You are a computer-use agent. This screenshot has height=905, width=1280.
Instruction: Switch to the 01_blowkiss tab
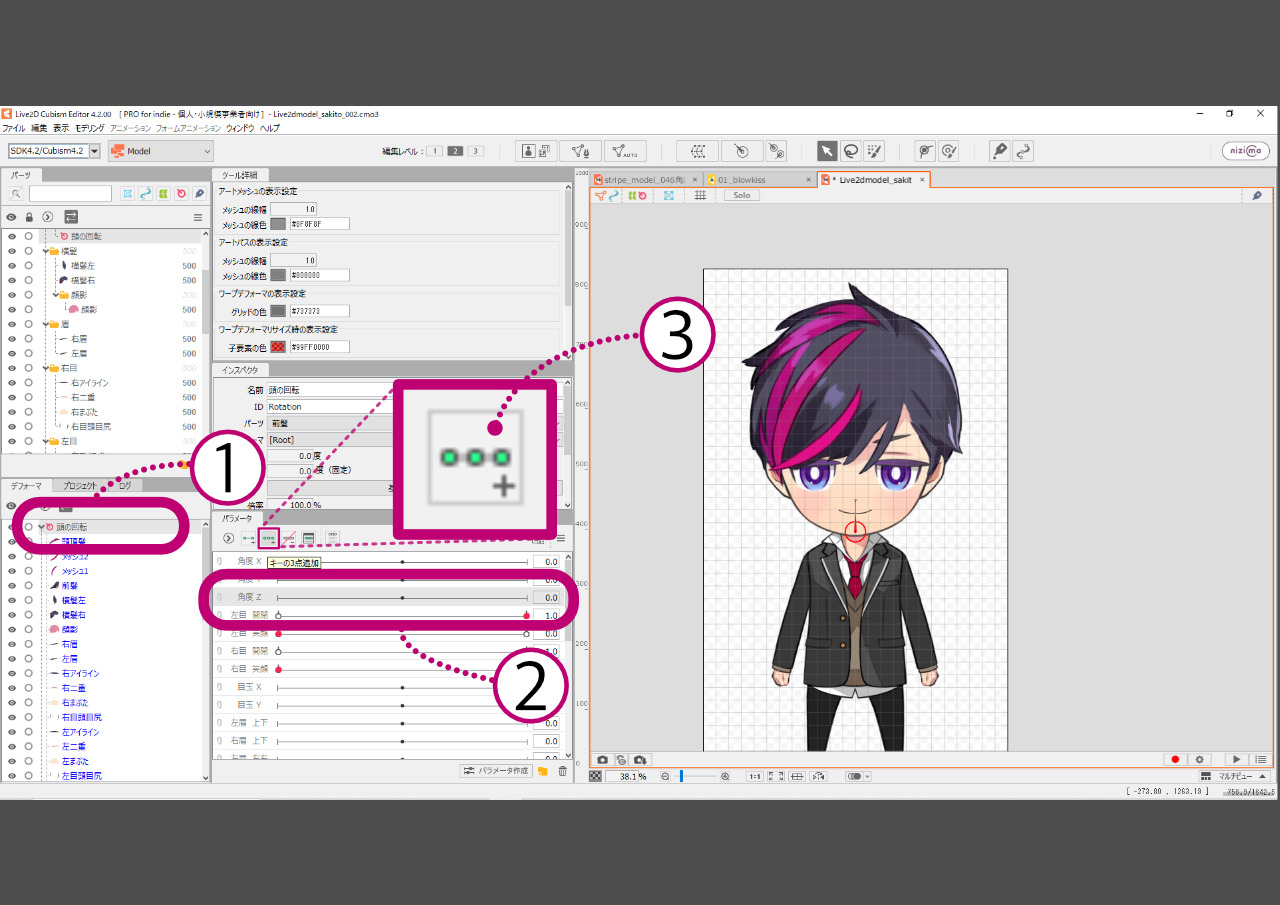759,180
